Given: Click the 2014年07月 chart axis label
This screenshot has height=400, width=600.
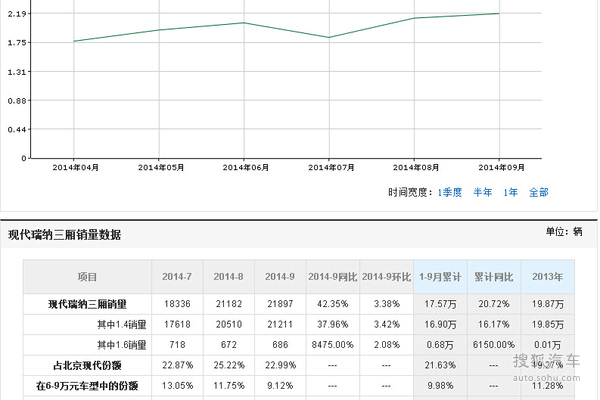Looking at the screenshot, I should coord(330,167).
